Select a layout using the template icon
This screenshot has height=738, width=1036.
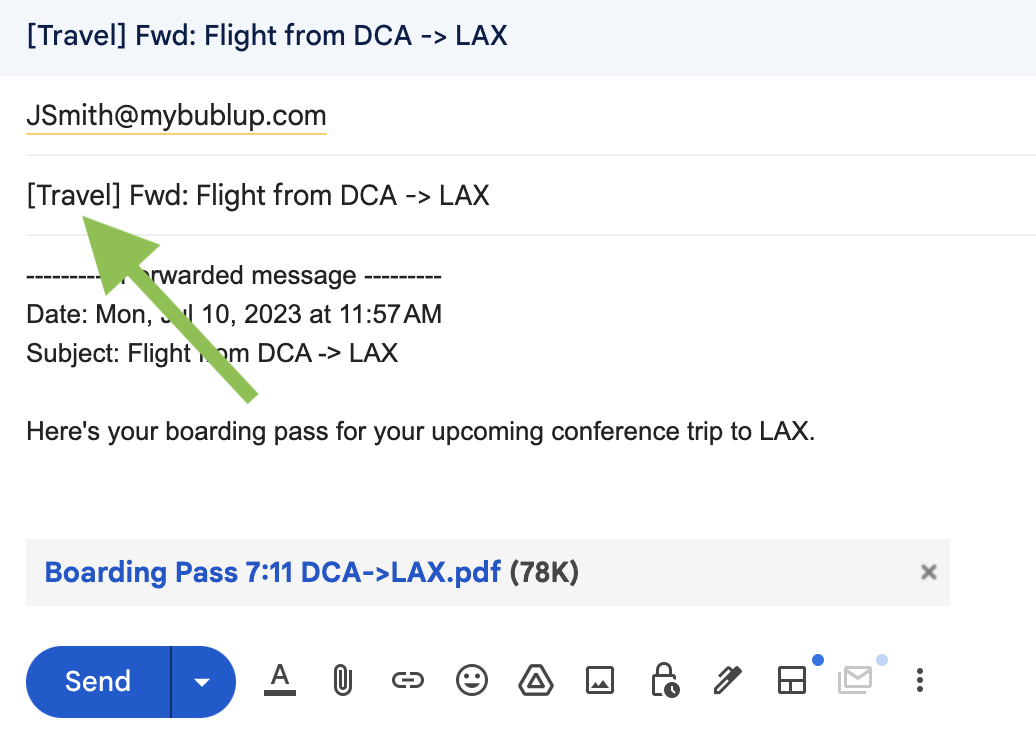[x=792, y=681]
